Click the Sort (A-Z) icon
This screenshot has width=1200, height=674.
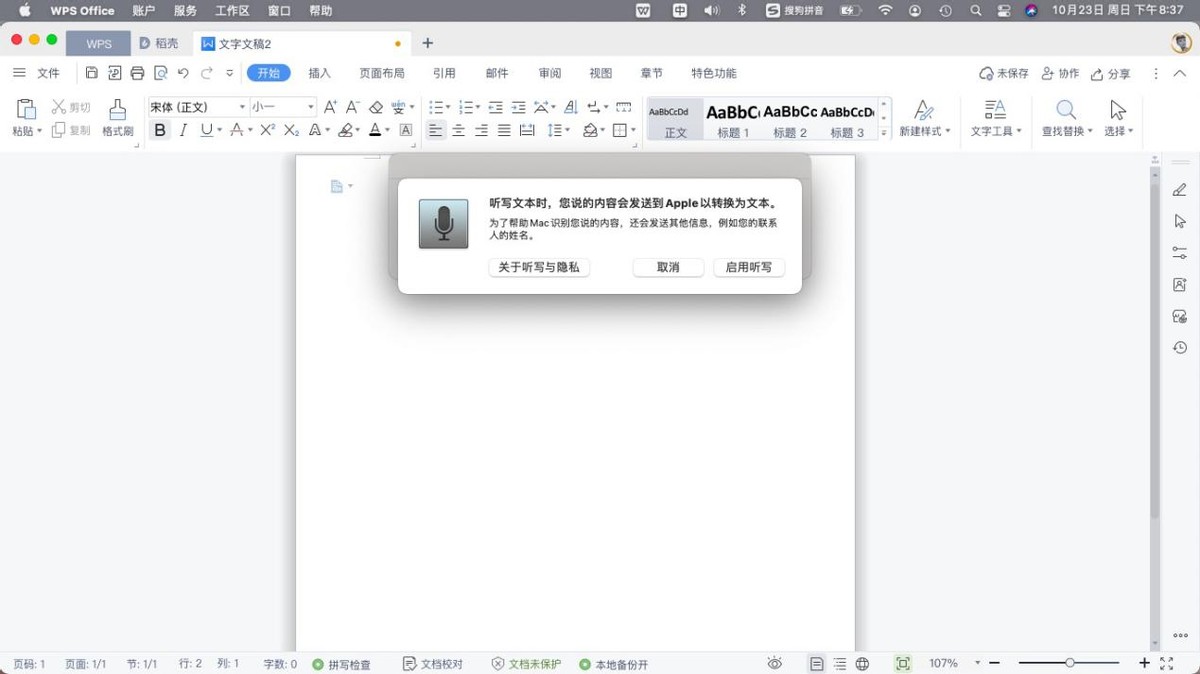point(571,107)
